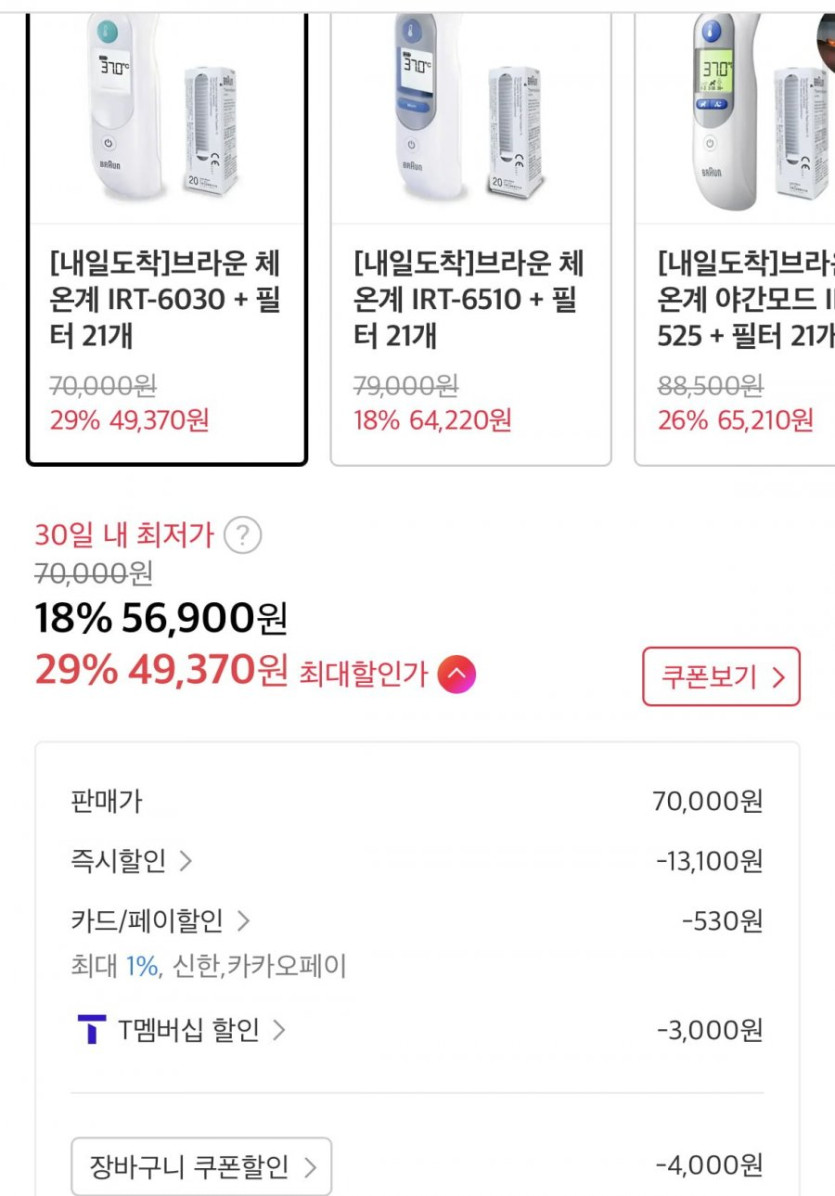Click the T membership logo icon
Viewport: 835px width, 1196px height.
[91, 1029]
